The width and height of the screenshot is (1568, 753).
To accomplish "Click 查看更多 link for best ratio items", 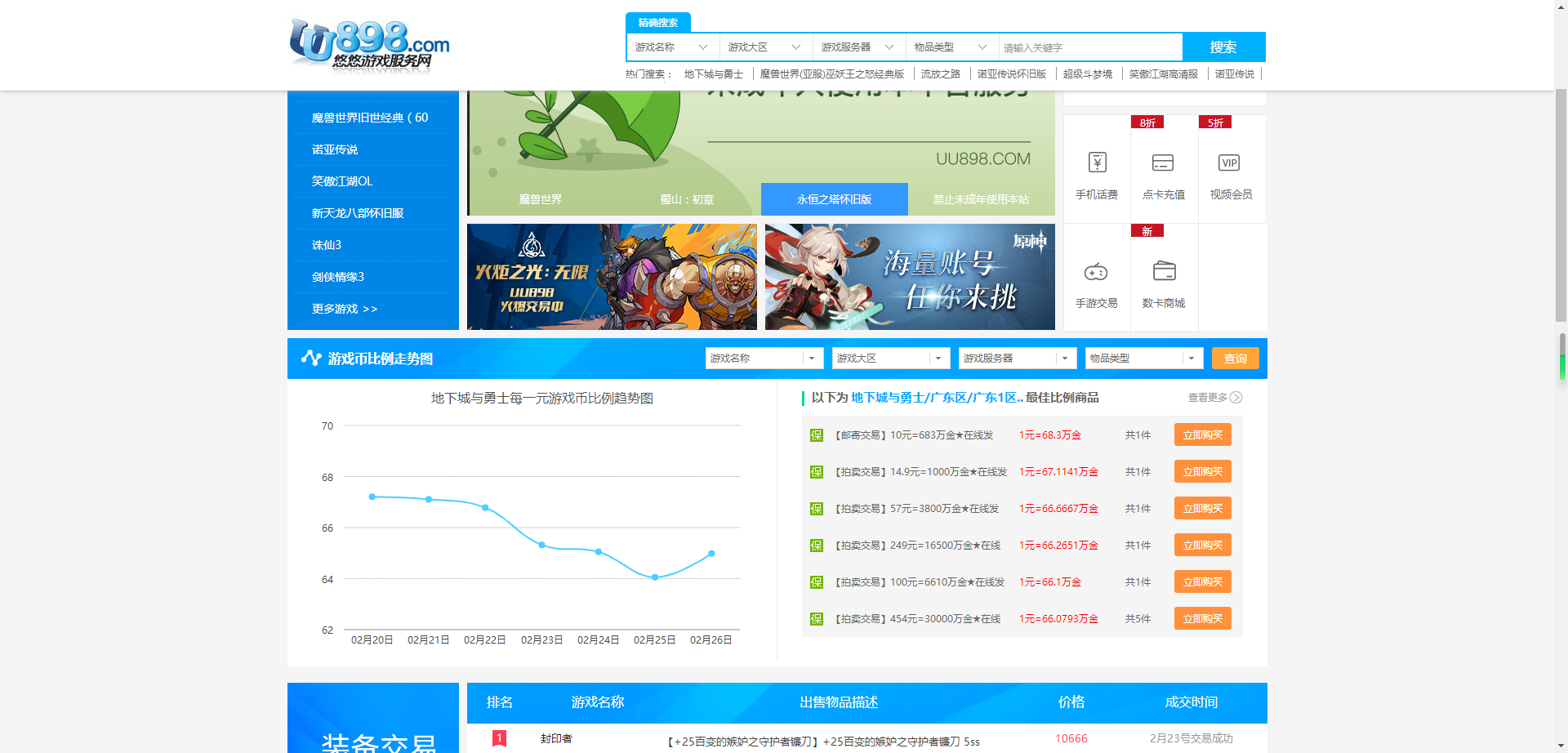I will pyautogui.click(x=1208, y=398).
